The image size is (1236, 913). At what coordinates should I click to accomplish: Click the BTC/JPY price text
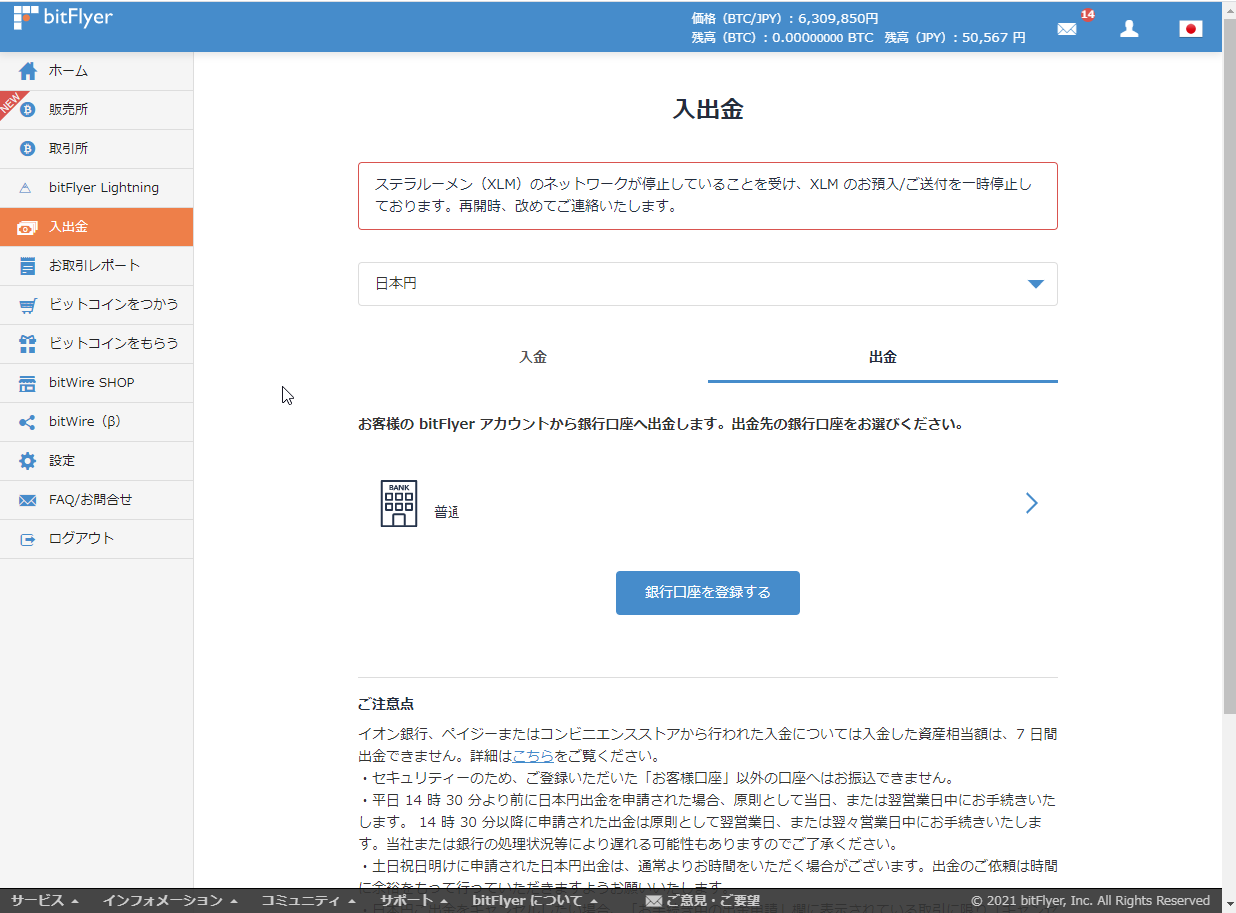pyautogui.click(x=785, y=18)
